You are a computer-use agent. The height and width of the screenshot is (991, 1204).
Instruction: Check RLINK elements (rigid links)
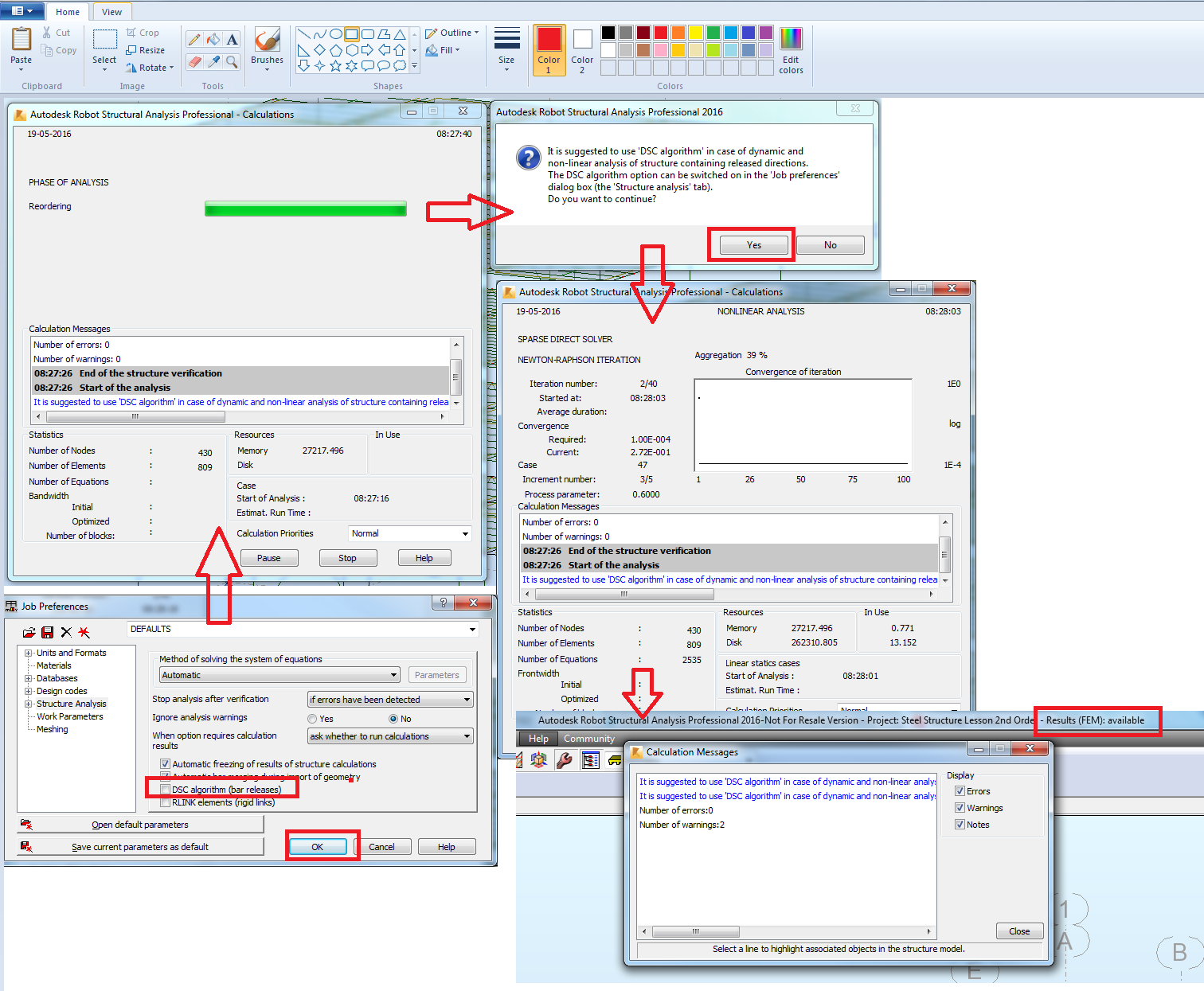click(165, 802)
